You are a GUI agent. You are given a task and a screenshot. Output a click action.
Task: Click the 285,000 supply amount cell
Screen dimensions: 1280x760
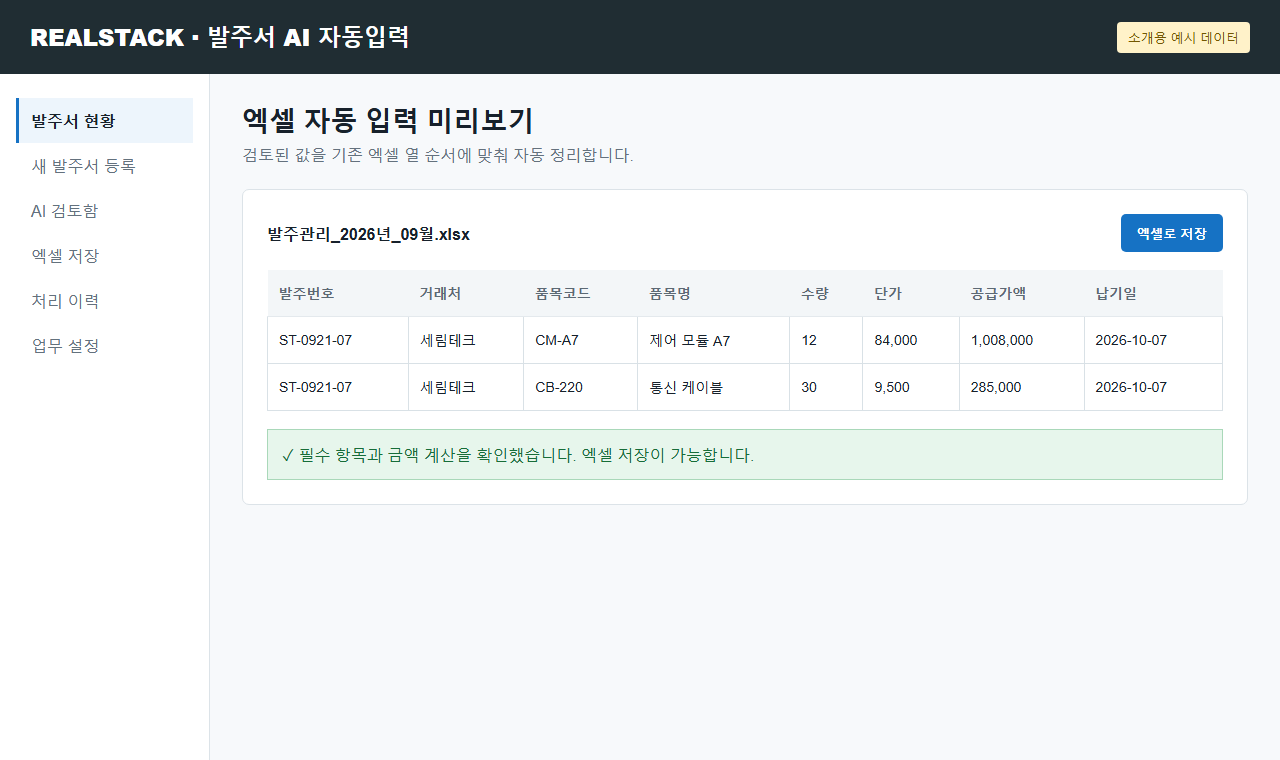coord(1022,387)
